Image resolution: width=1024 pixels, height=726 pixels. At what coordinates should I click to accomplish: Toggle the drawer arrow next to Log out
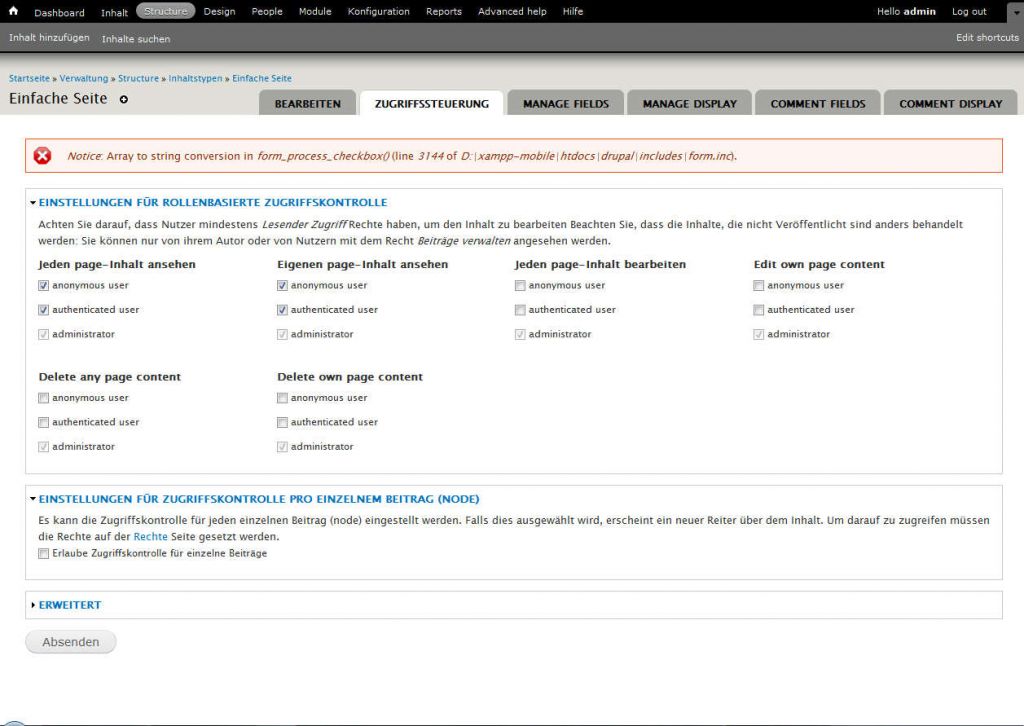coord(1009,12)
